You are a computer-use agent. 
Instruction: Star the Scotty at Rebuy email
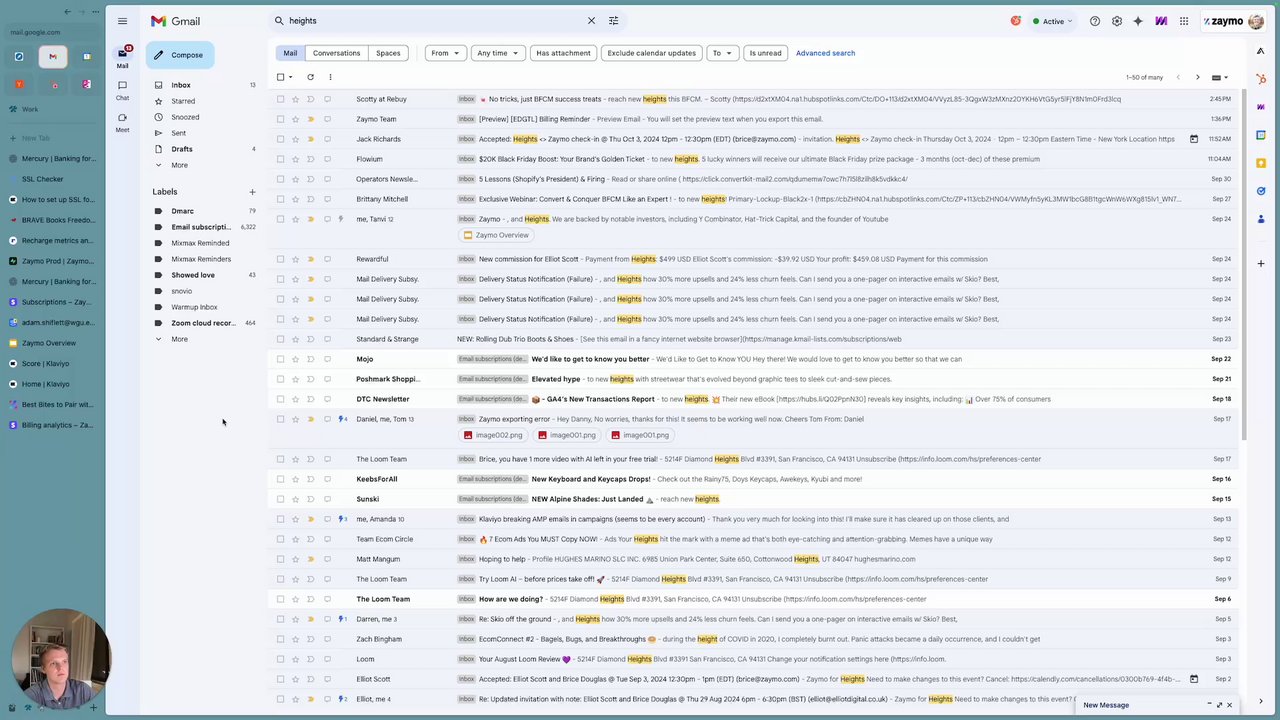coord(295,99)
